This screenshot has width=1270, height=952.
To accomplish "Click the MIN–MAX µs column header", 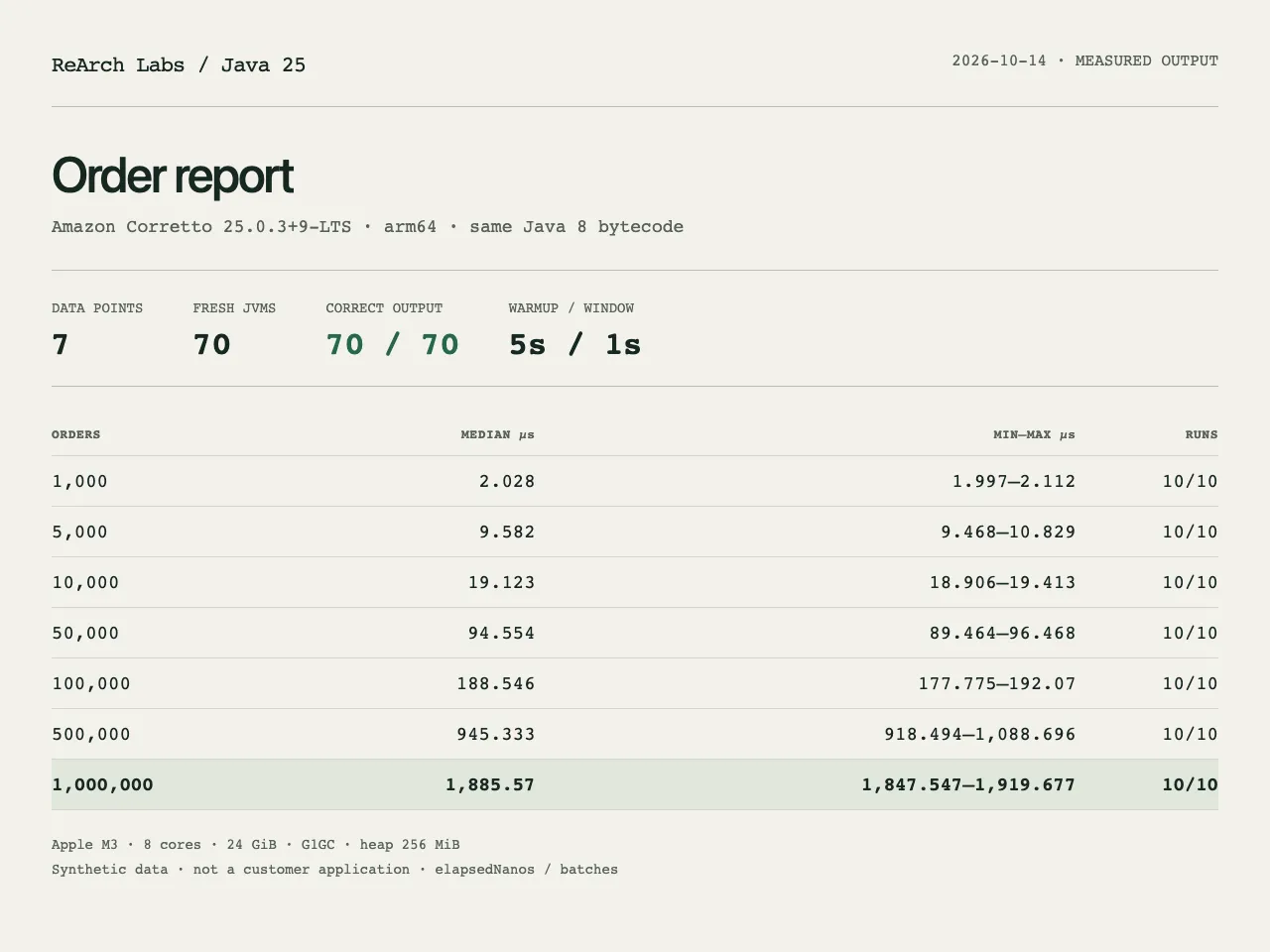I will pos(1035,434).
